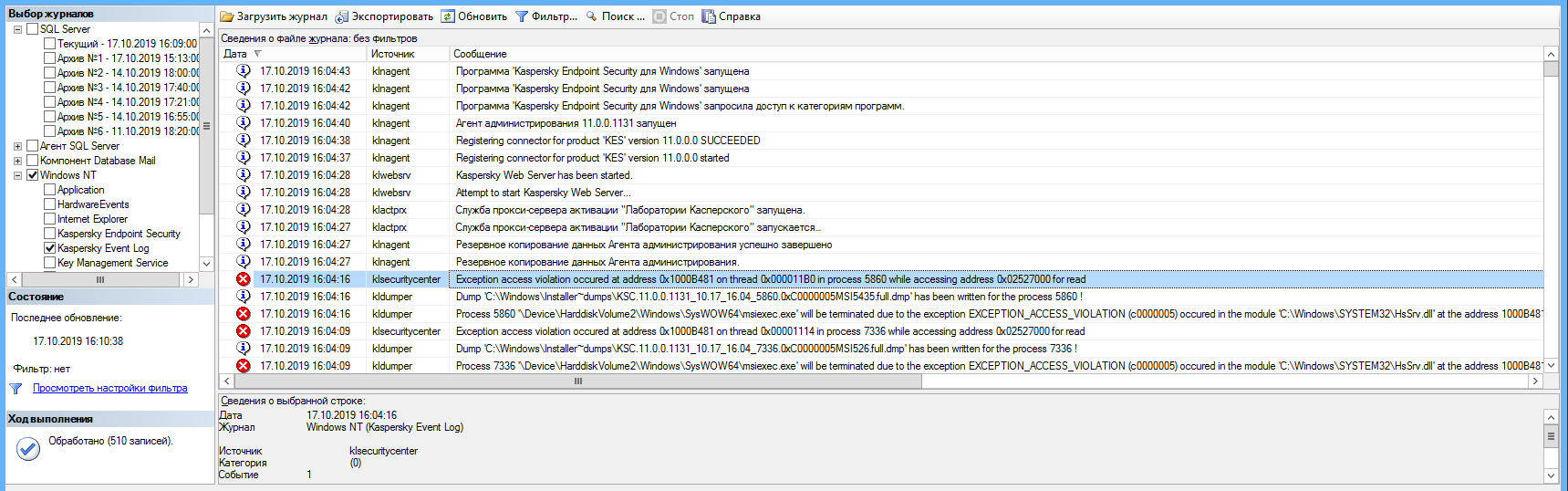This screenshot has width=1568, height=491.
Task: Click error icon of Process 5860 row
Action: pyautogui.click(x=244, y=314)
